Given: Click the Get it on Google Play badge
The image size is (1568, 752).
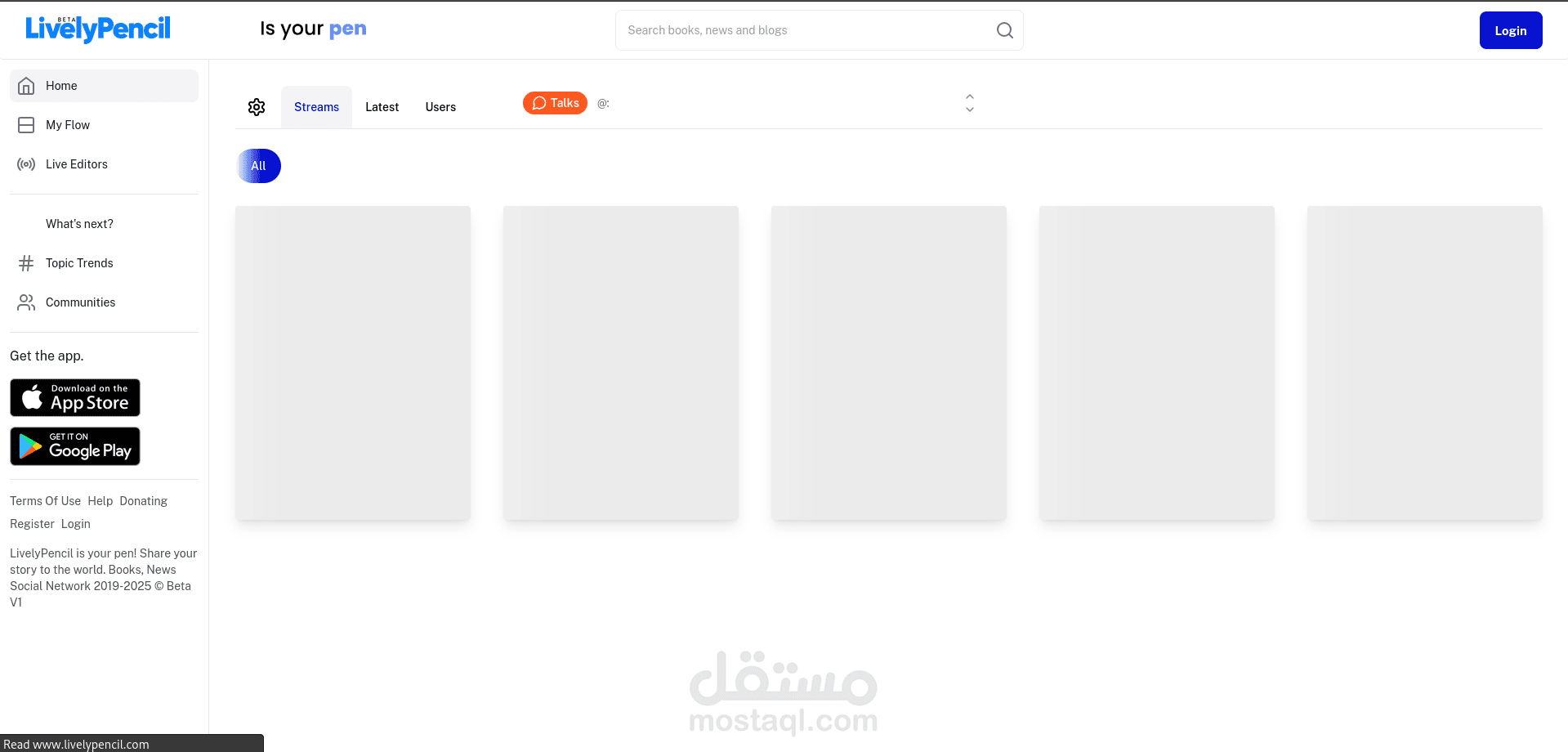Looking at the screenshot, I should 75,446.
